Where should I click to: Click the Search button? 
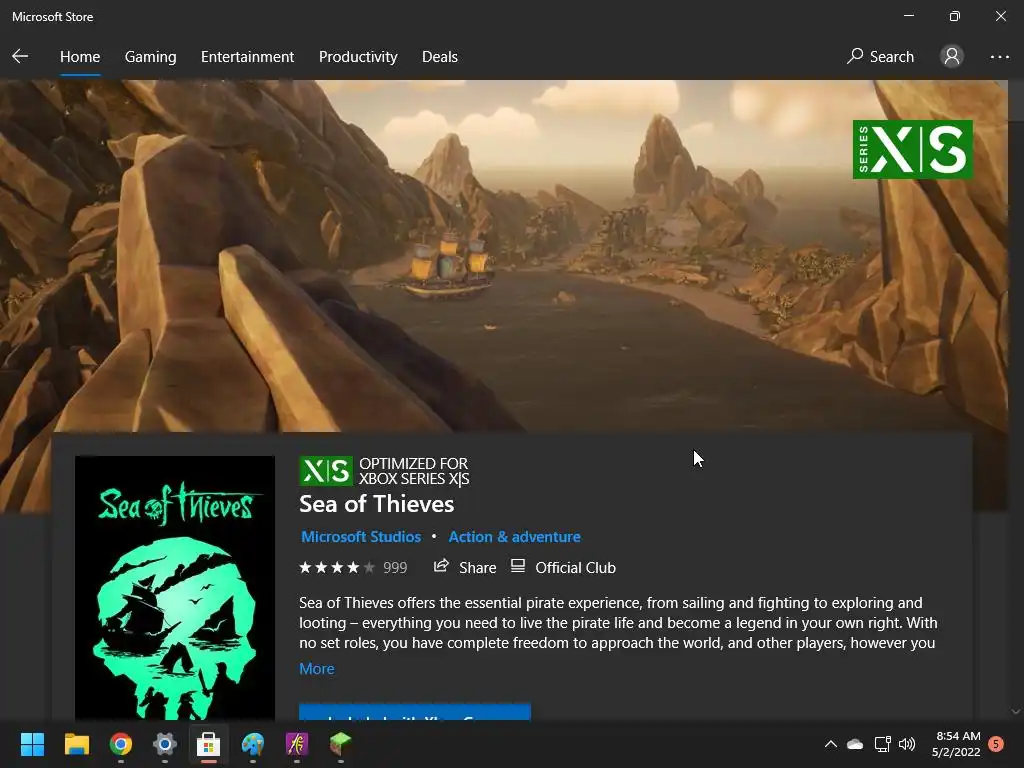pos(880,57)
